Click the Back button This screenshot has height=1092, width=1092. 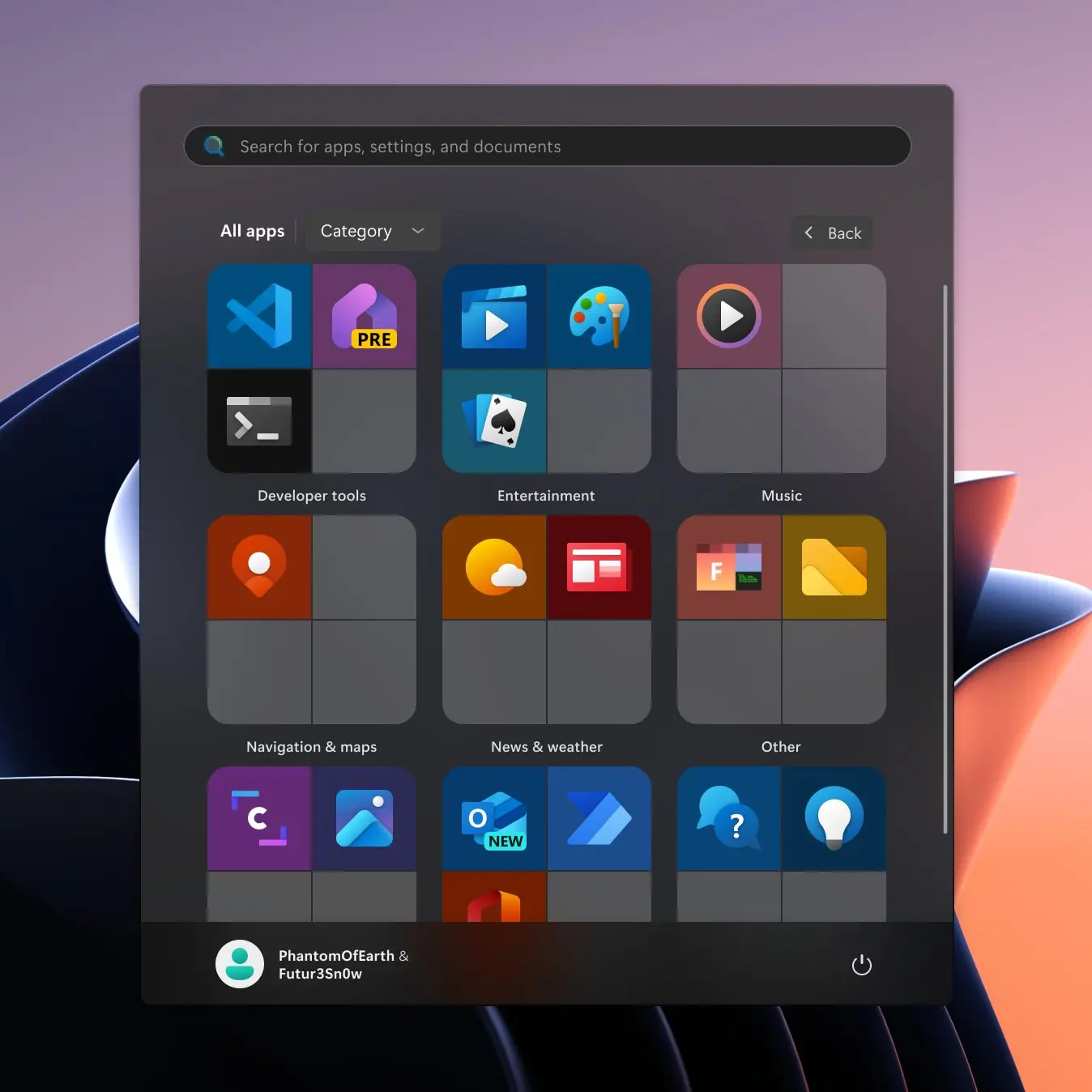click(832, 233)
